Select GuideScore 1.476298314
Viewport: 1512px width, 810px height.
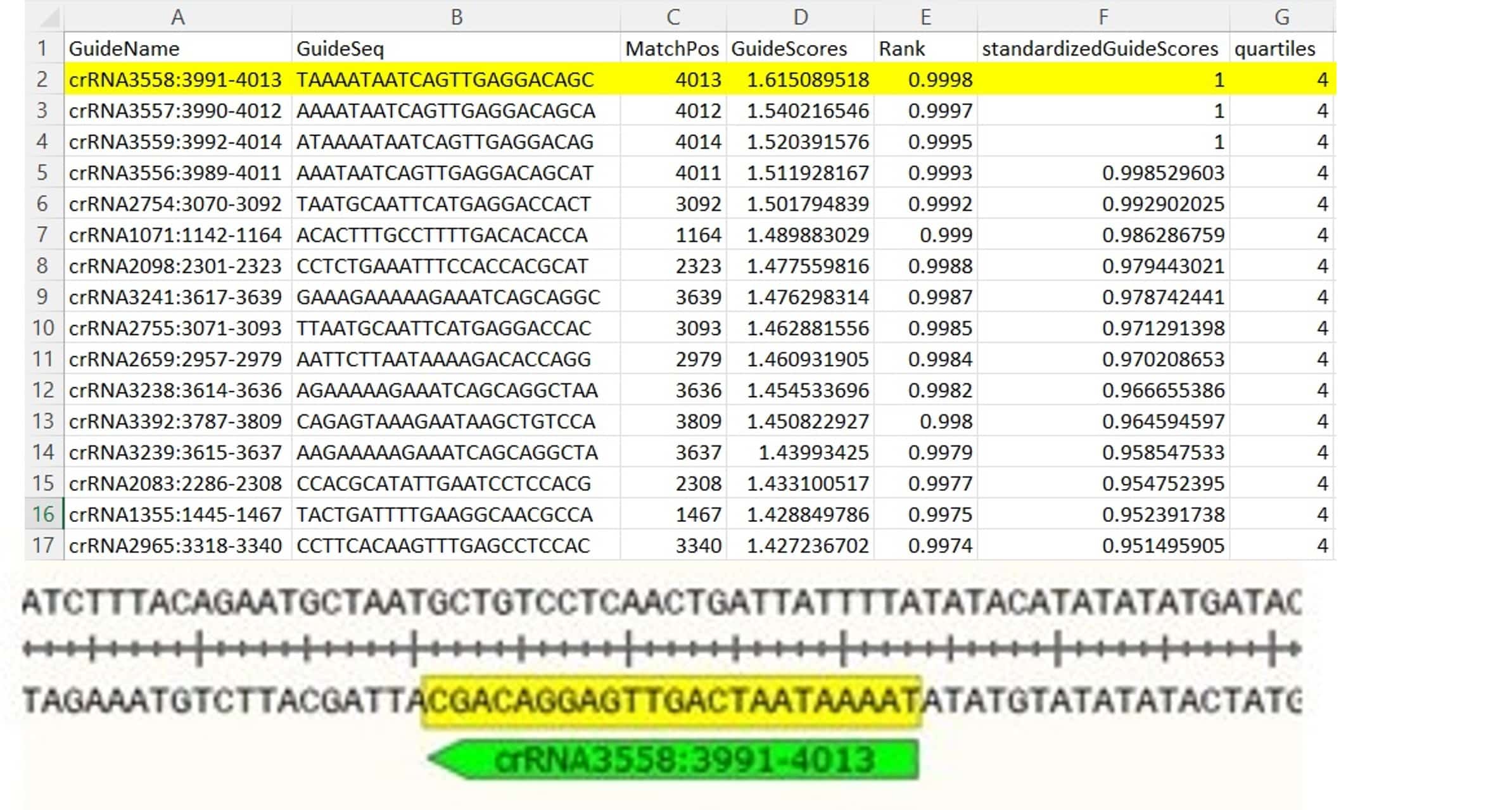[800, 296]
